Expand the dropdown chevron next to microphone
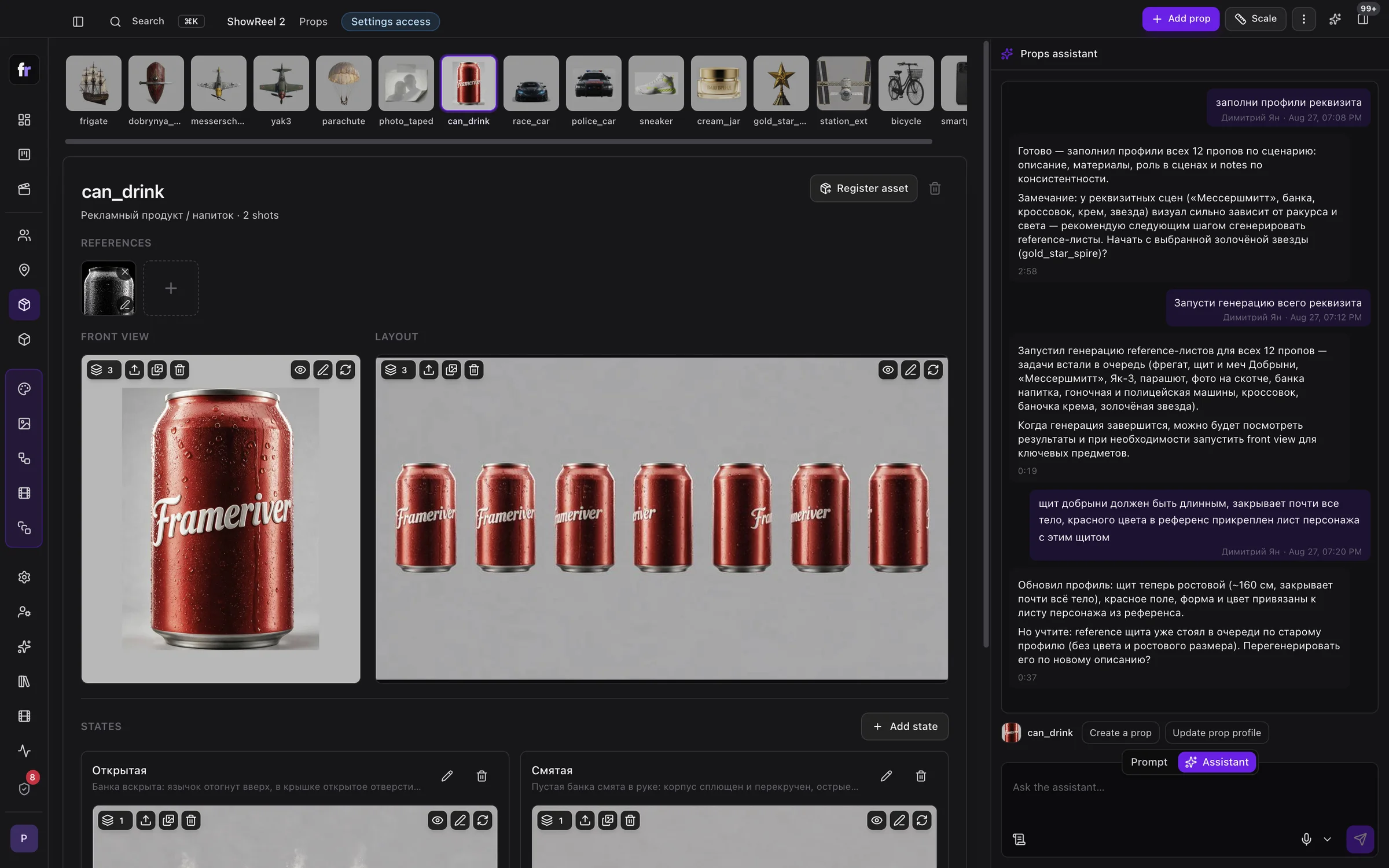The width and height of the screenshot is (1389, 868). (x=1327, y=839)
